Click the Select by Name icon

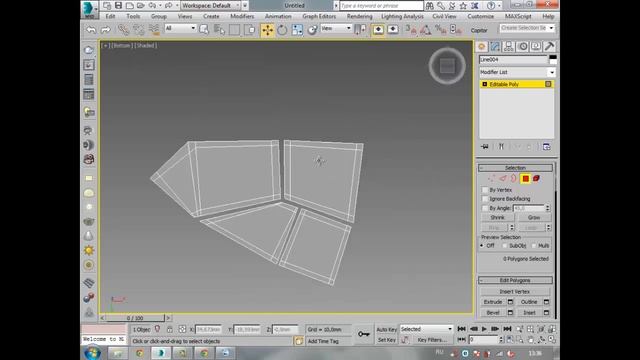[x=219, y=29]
